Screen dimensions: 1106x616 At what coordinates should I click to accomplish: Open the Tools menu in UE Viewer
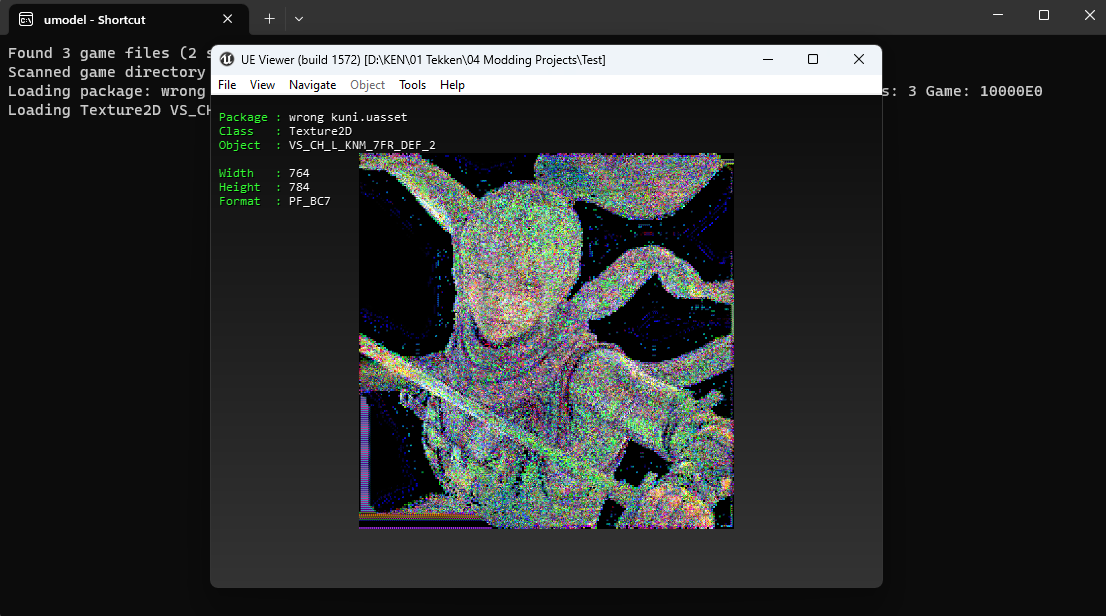[x=413, y=85]
